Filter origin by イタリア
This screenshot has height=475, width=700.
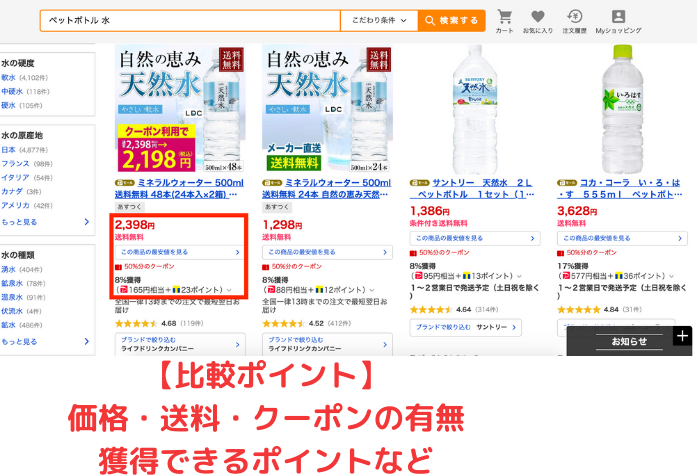pos(16,178)
